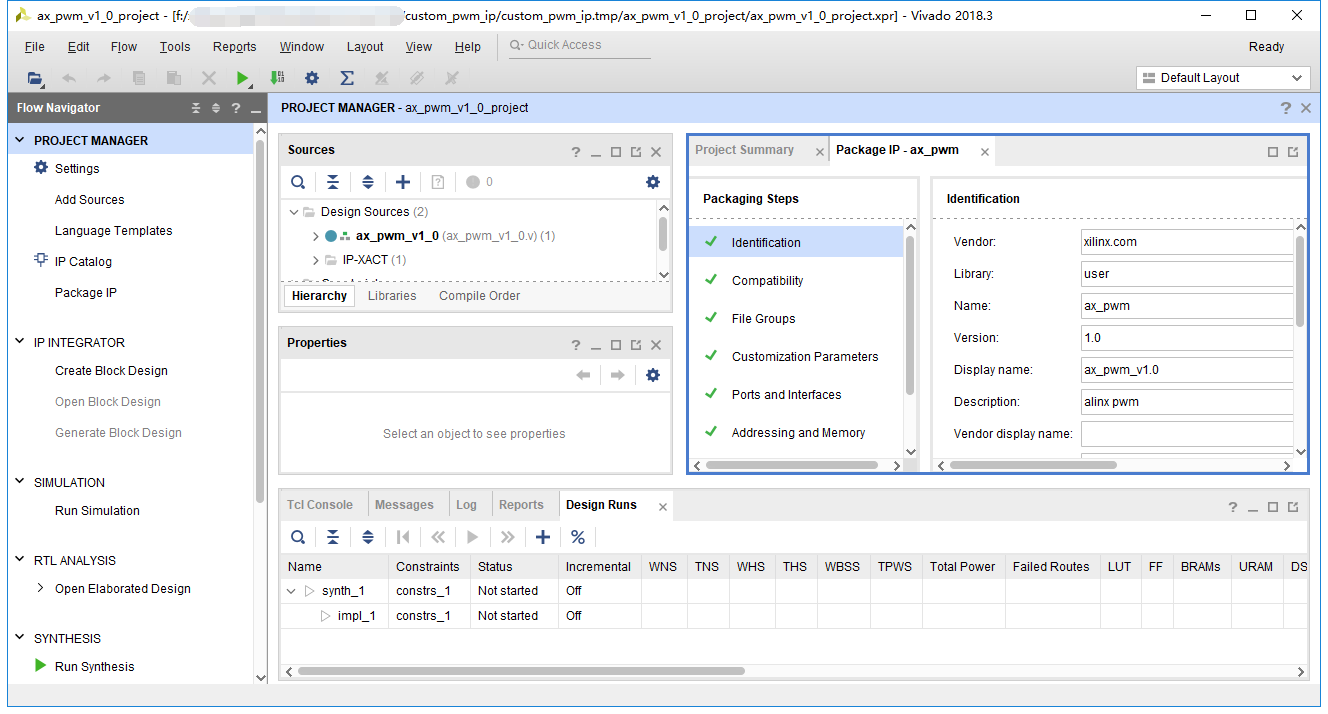Create a new run with plus icon

point(543,537)
